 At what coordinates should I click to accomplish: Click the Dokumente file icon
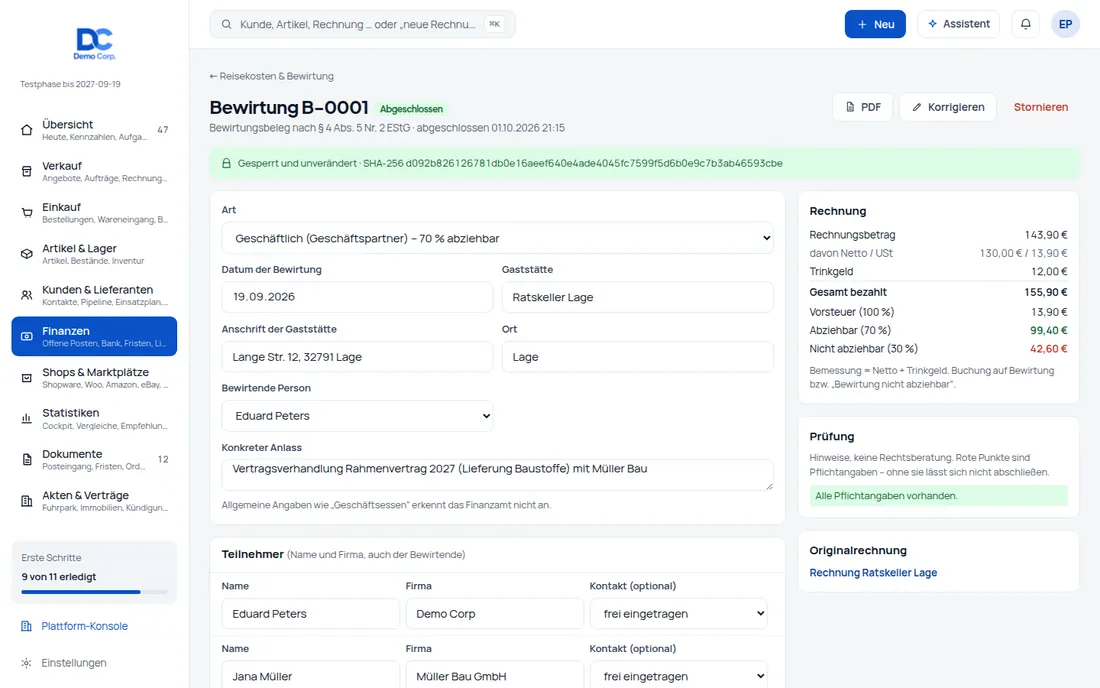27,460
